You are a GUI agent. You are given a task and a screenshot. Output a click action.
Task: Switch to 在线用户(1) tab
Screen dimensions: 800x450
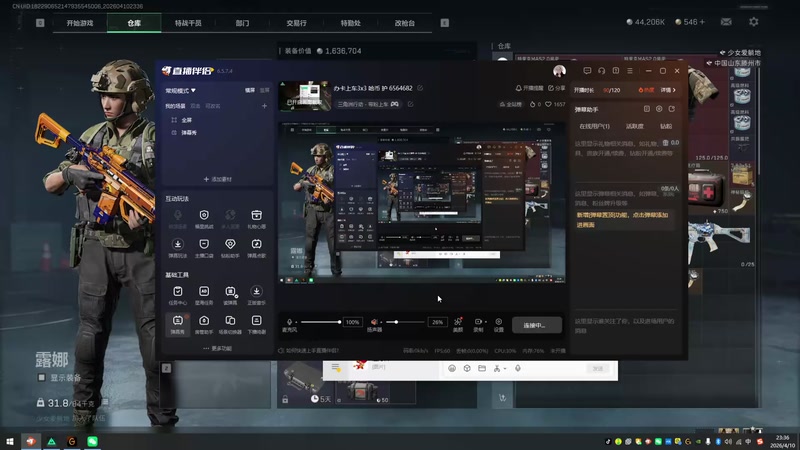[594, 126]
